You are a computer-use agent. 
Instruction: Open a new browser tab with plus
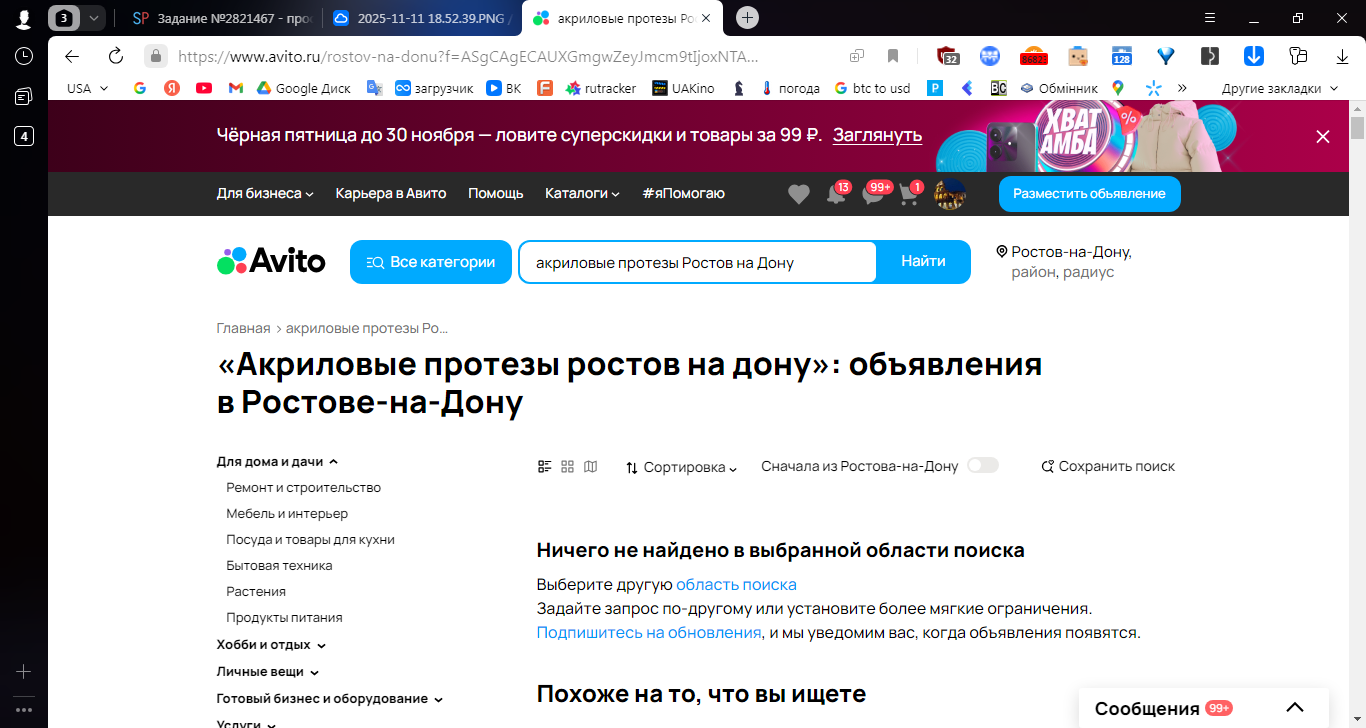pos(747,17)
